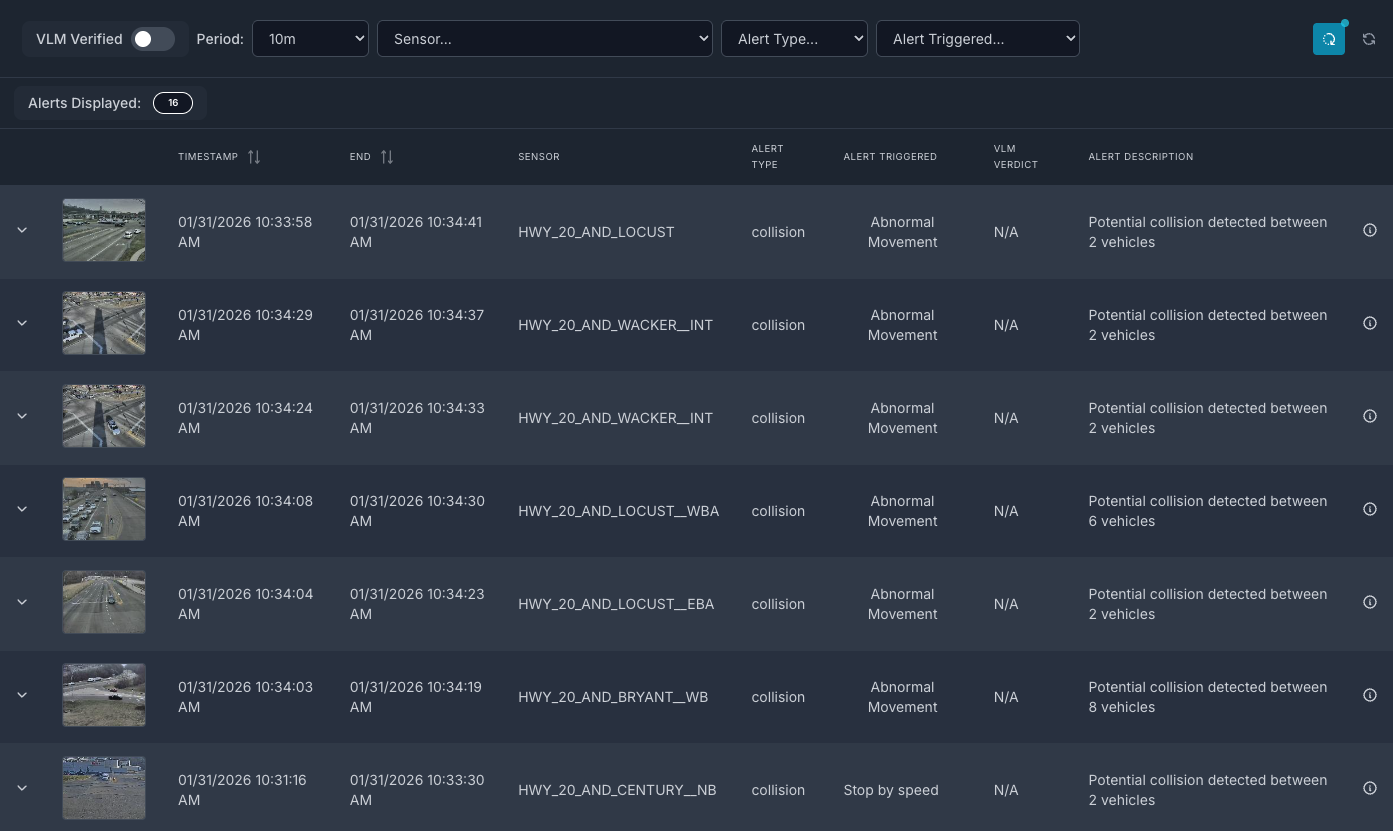Open info icon for HWY_20_AND_LOCUST__WBA alert

[x=1370, y=509]
